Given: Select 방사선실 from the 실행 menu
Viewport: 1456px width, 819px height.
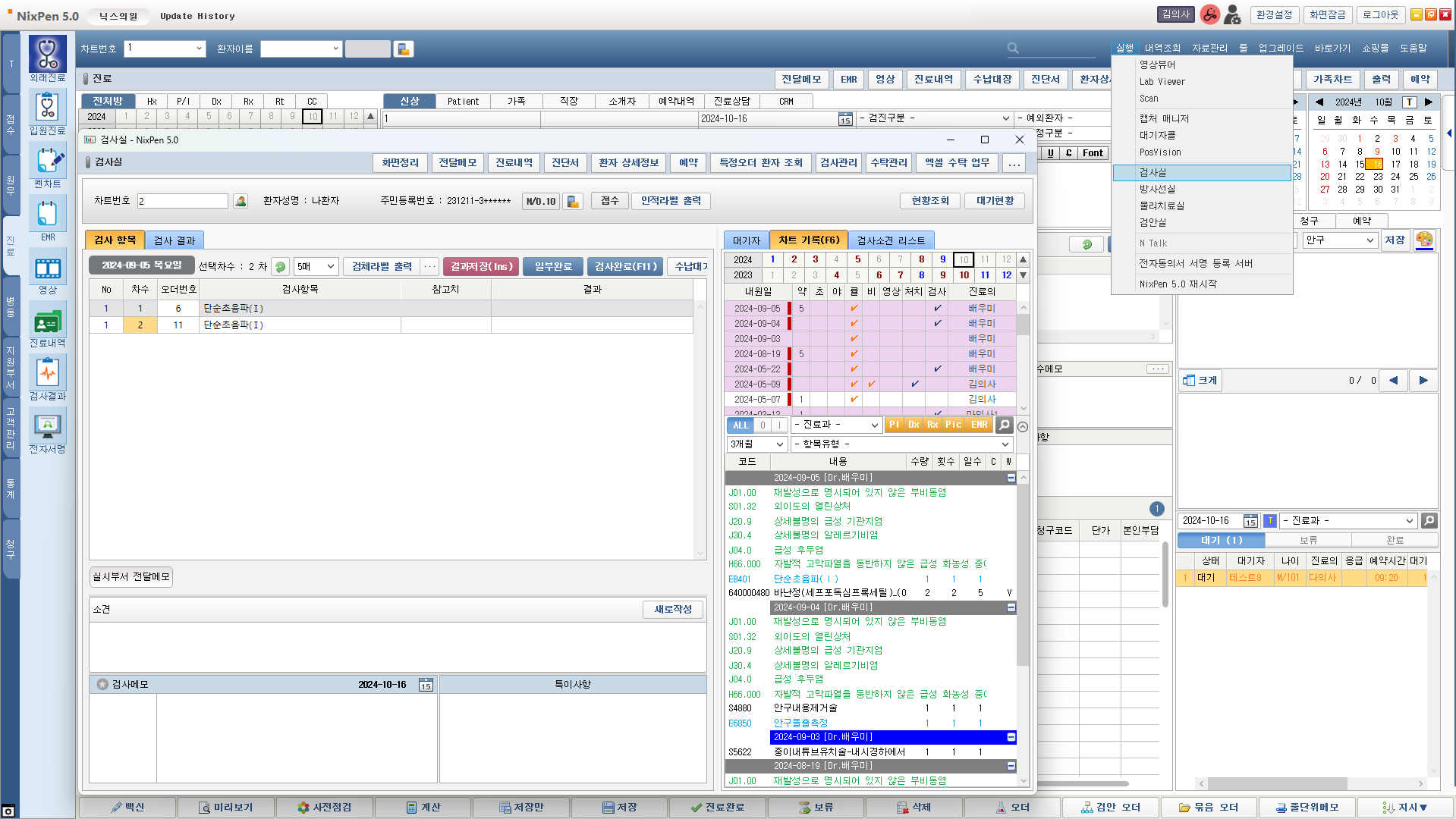Looking at the screenshot, I should 1157,190.
